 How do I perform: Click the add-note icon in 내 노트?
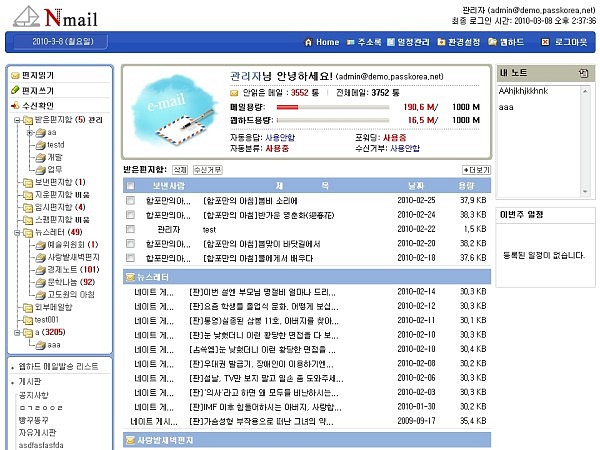(582, 74)
